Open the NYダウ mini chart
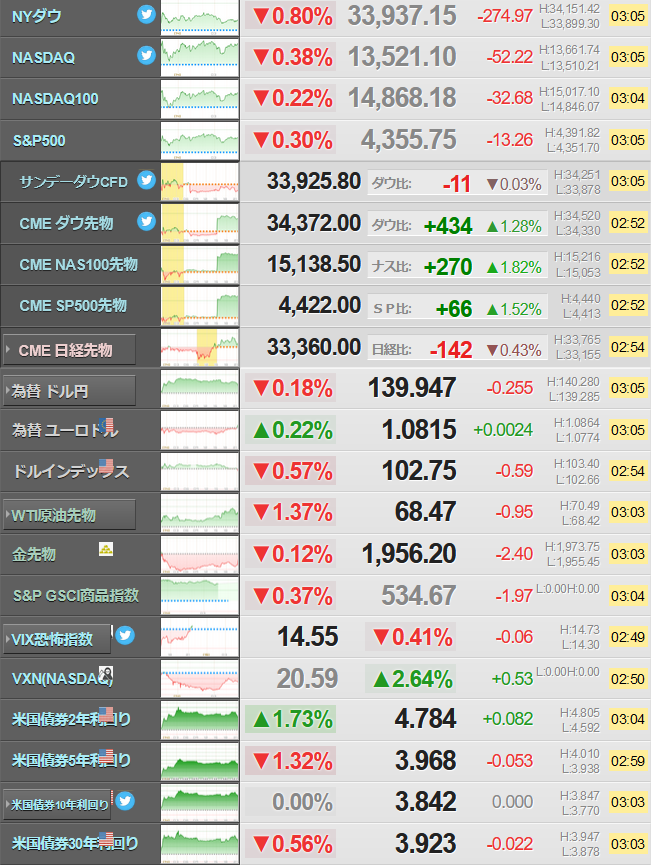The width and height of the screenshot is (652, 865). click(x=200, y=18)
